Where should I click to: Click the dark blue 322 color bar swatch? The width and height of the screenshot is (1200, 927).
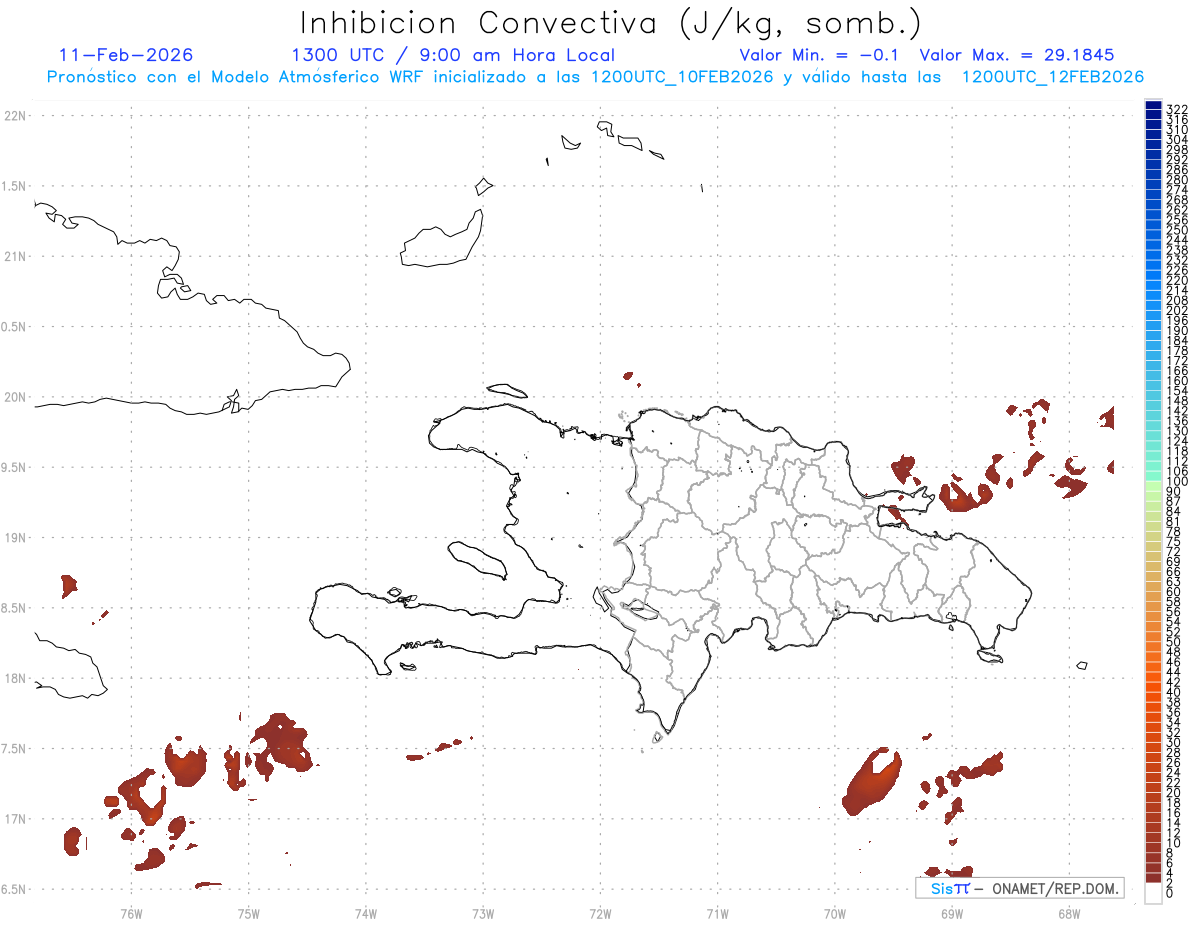[1153, 104]
